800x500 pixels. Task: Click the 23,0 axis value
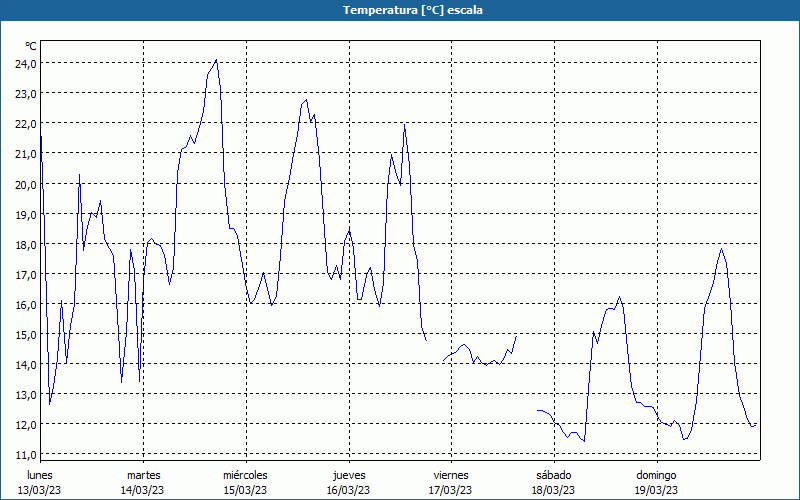(27, 94)
